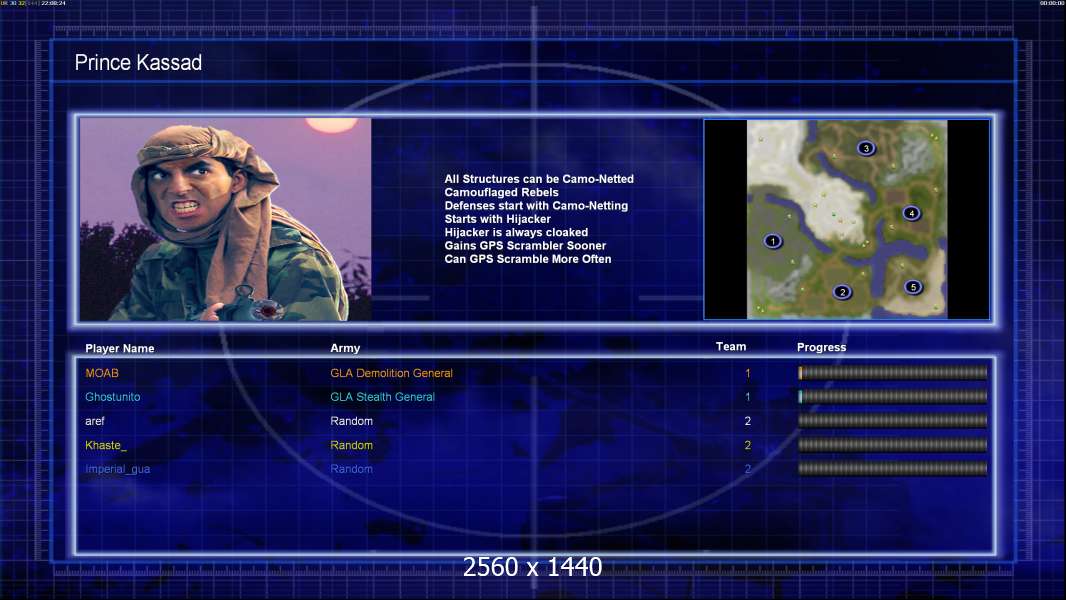
Task: Click Imperial_gua's Random army entry
Action: tap(351, 469)
